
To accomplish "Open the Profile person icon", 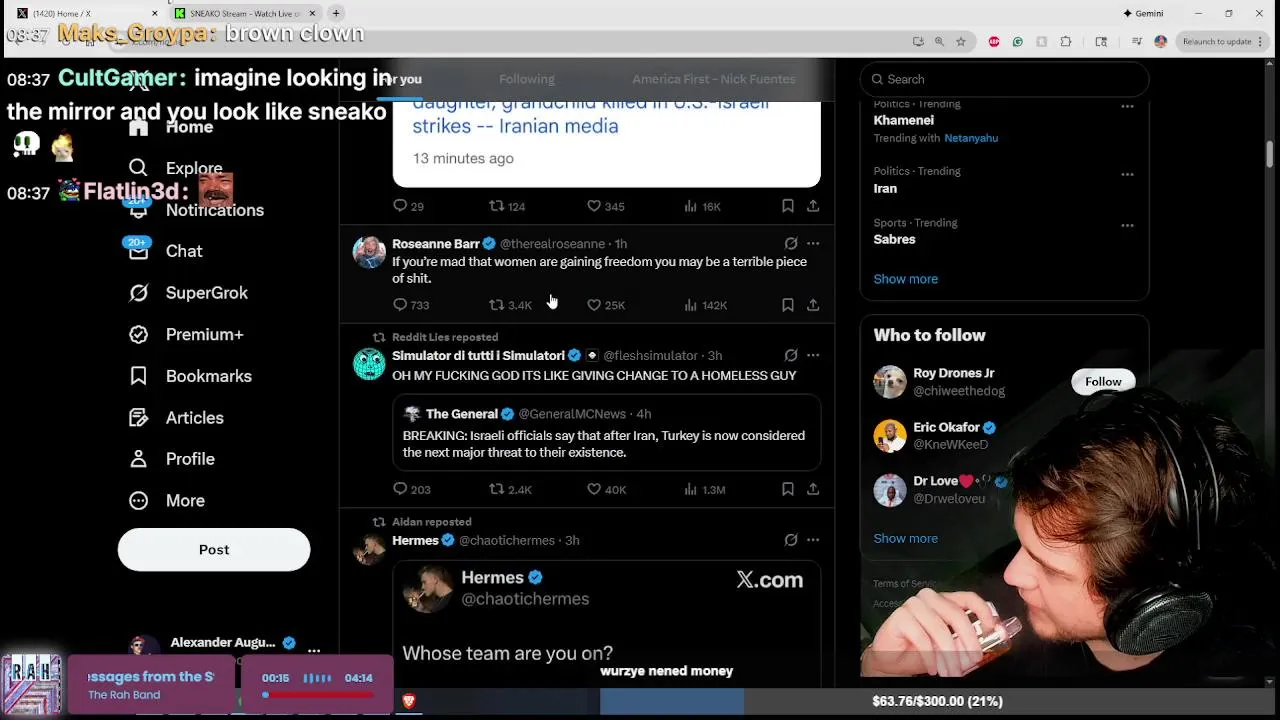I will [x=138, y=459].
